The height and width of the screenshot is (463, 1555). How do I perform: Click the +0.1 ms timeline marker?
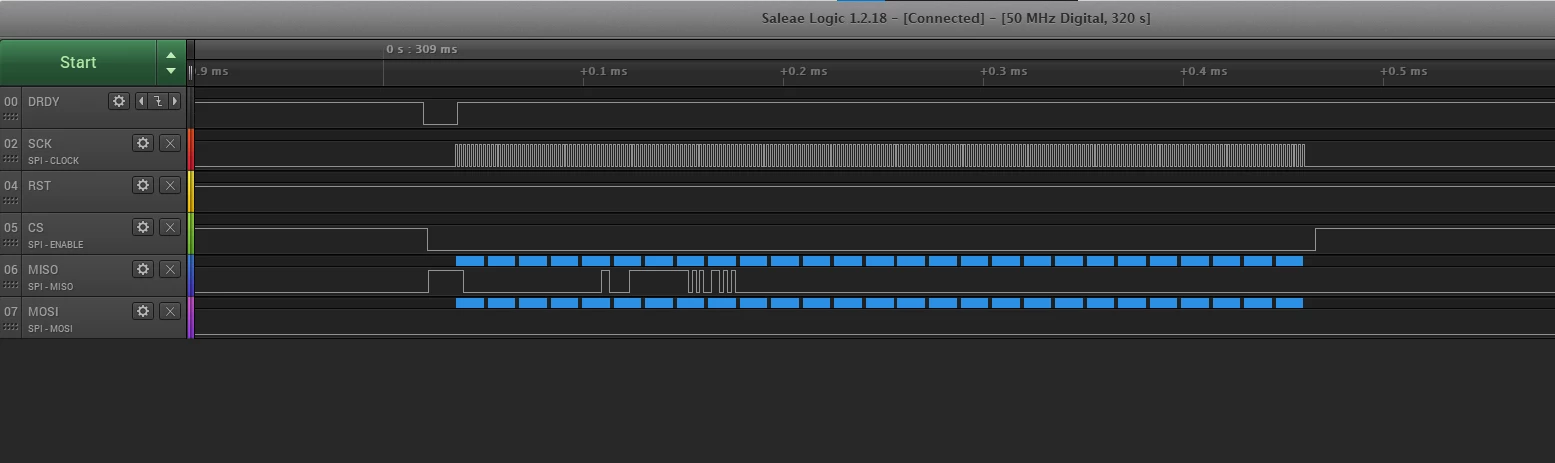click(x=604, y=71)
